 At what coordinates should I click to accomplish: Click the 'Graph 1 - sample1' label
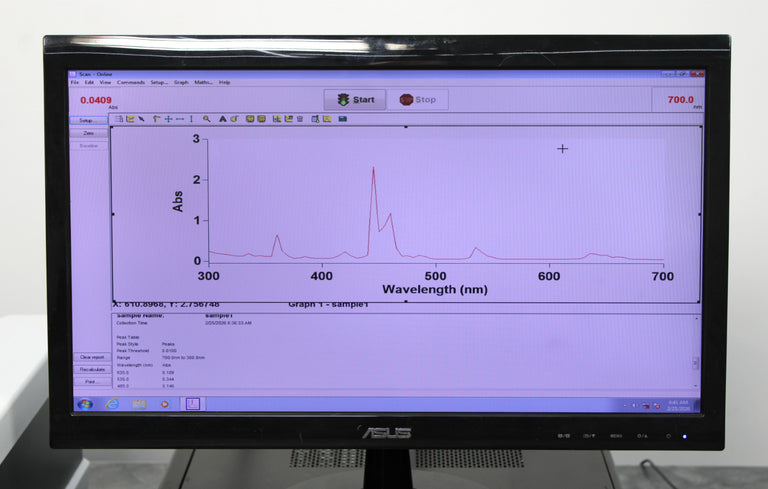pos(328,305)
